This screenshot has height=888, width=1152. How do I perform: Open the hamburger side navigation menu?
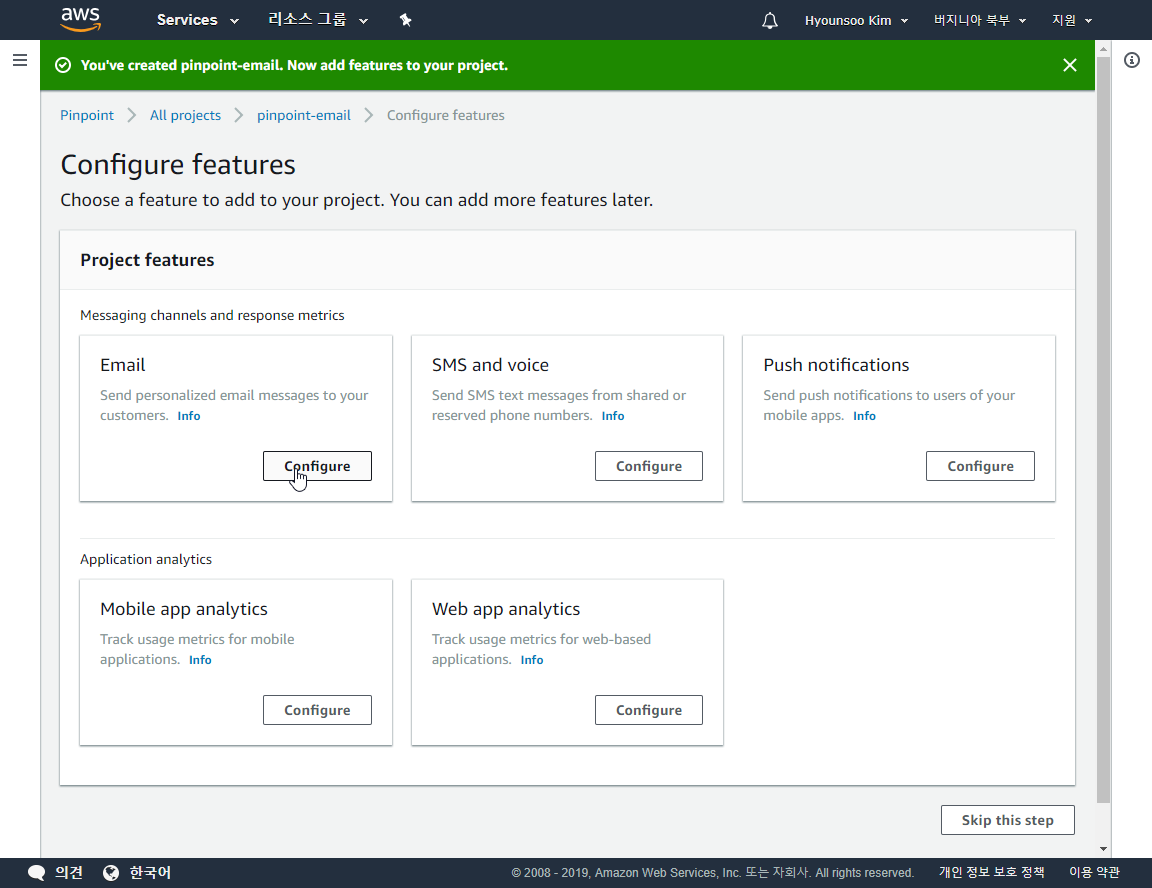(20, 60)
